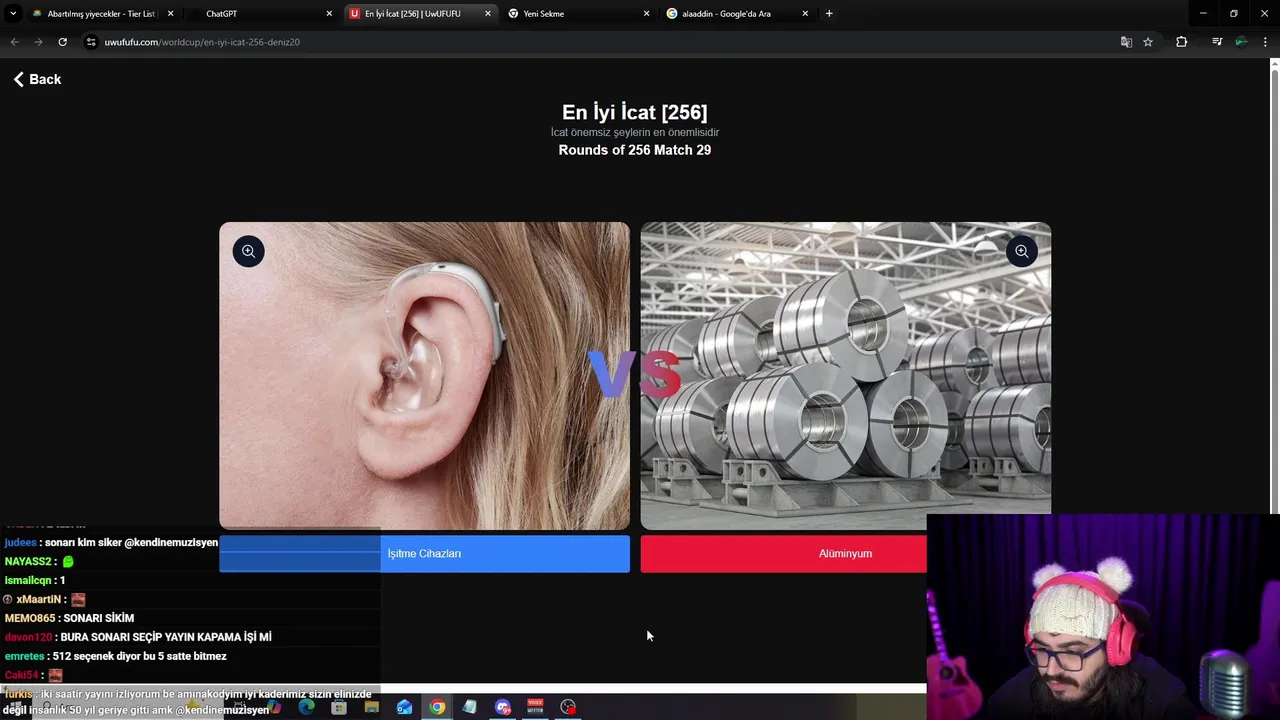Open File Explorer from the taskbar

tap(372, 707)
